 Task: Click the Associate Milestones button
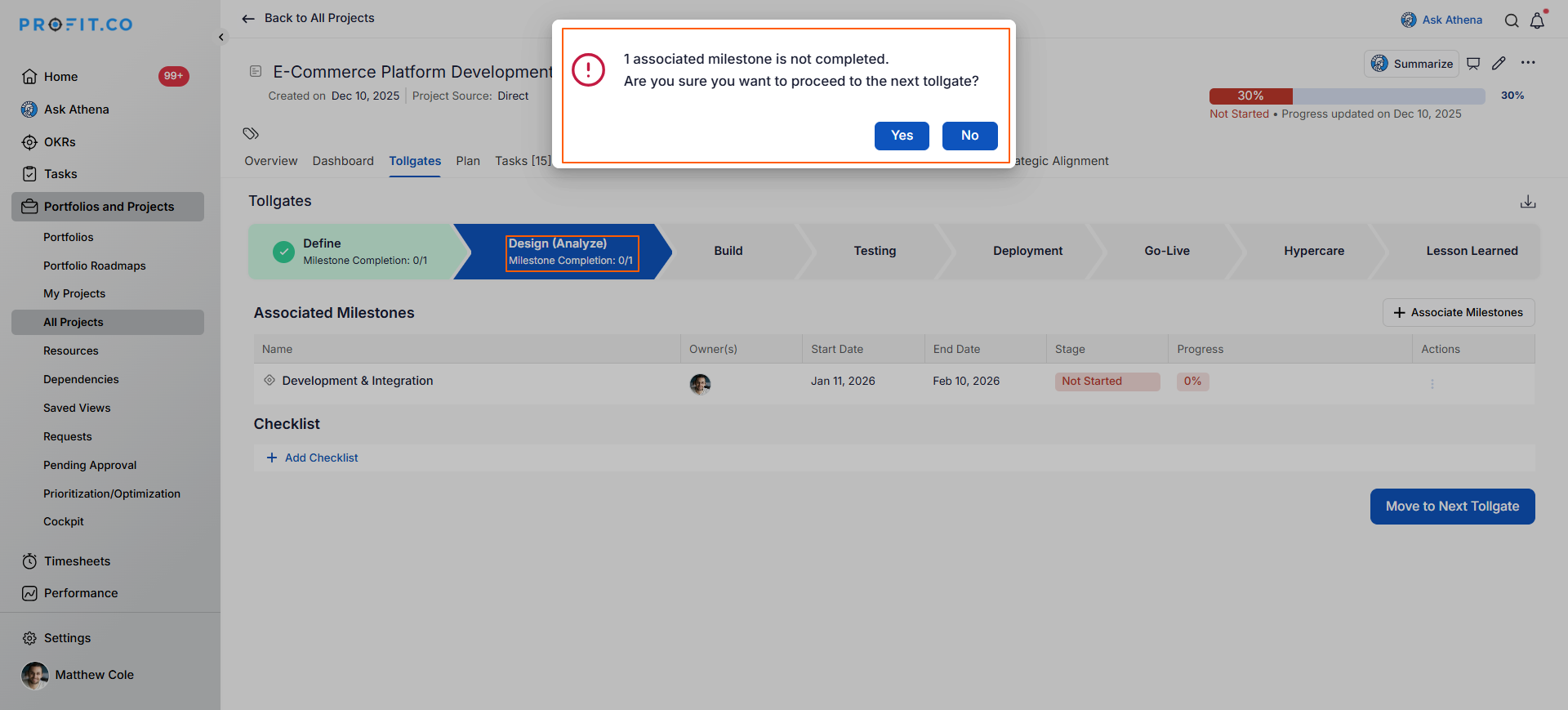(1459, 313)
